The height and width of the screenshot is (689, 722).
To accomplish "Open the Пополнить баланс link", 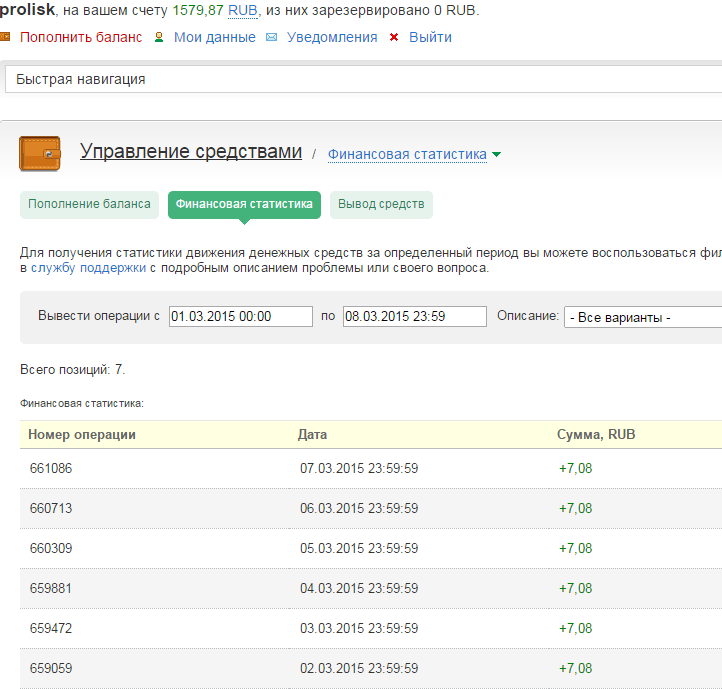I will 81,37.
